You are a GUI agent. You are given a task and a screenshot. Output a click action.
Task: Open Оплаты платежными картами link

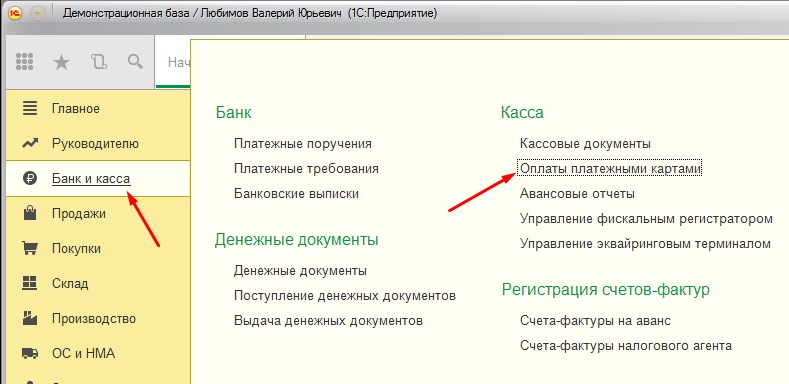[x=610, y=169]
